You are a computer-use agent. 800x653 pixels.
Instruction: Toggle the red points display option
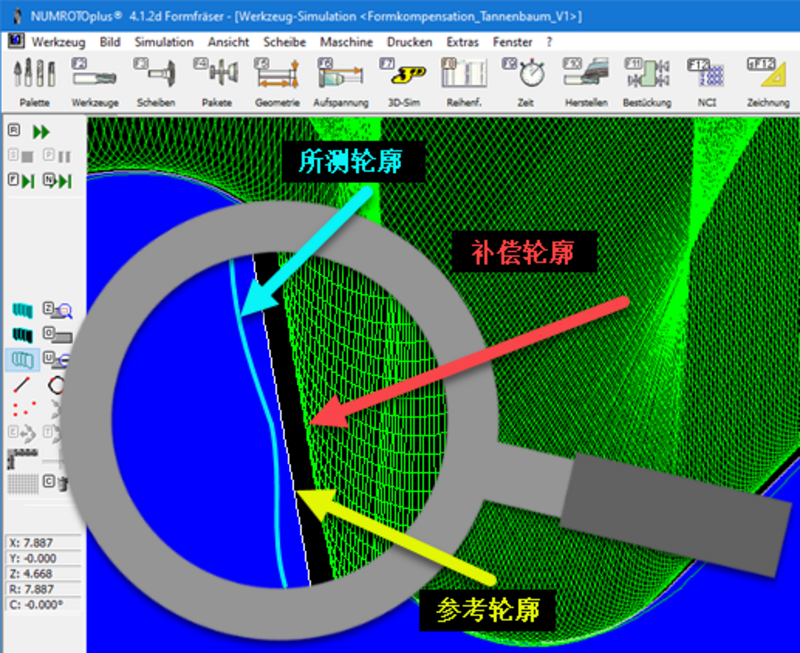21,408
